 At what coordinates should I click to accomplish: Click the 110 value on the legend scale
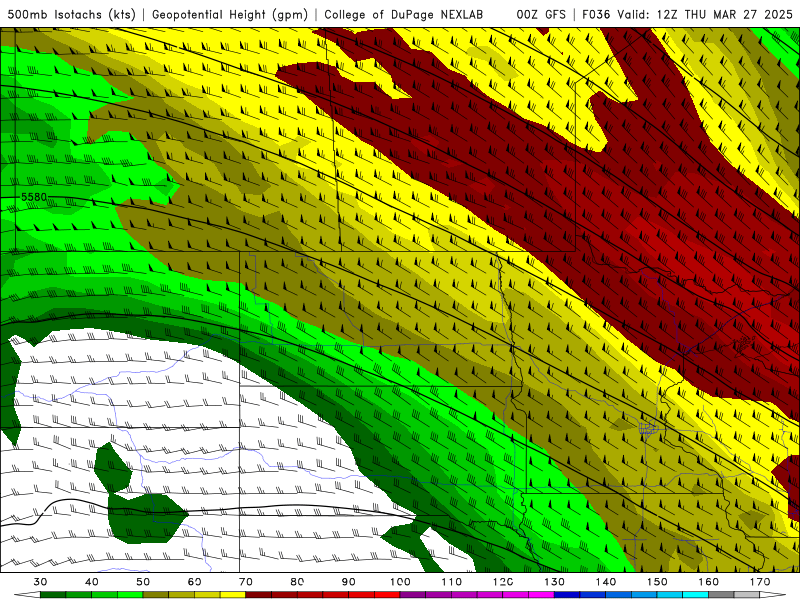[x=452, y=582]
